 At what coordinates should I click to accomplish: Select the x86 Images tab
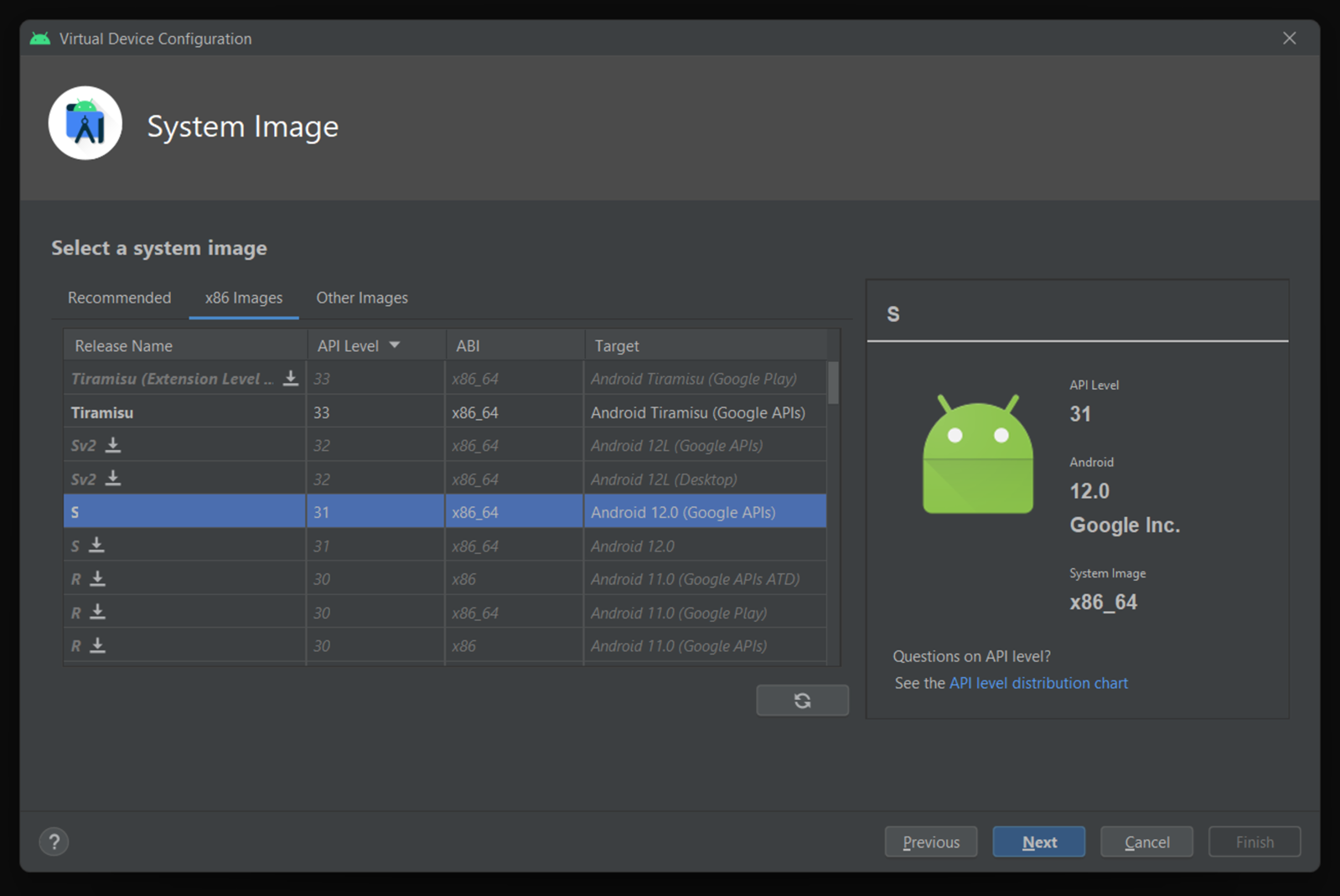click(x=244, y=298)
